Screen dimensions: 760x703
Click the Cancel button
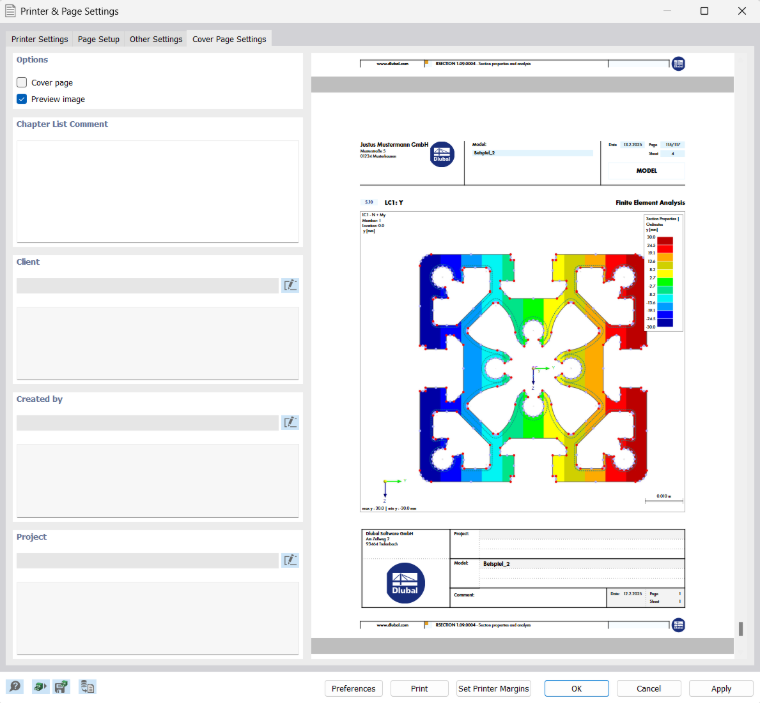[x=649, y=688]
